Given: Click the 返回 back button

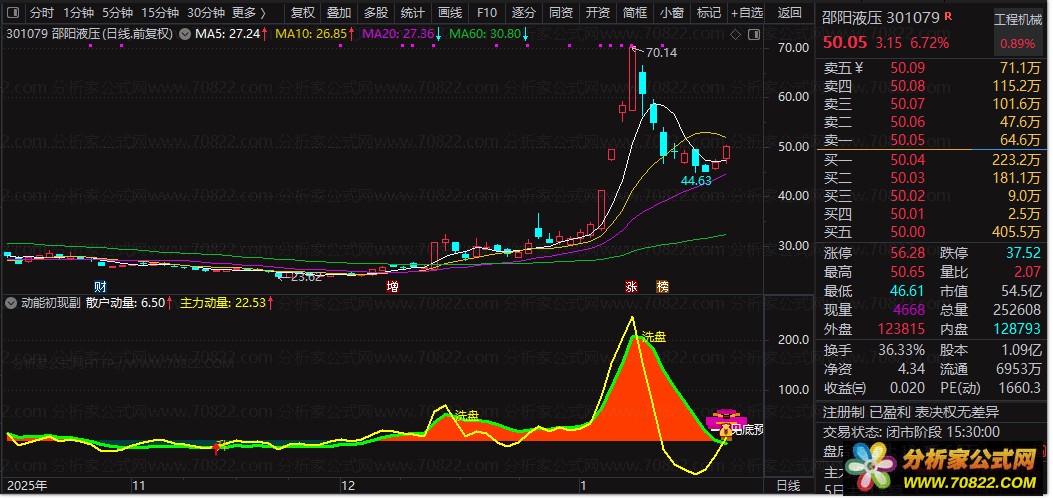Looking at the screenshot, I should click(x=790, y=12).
